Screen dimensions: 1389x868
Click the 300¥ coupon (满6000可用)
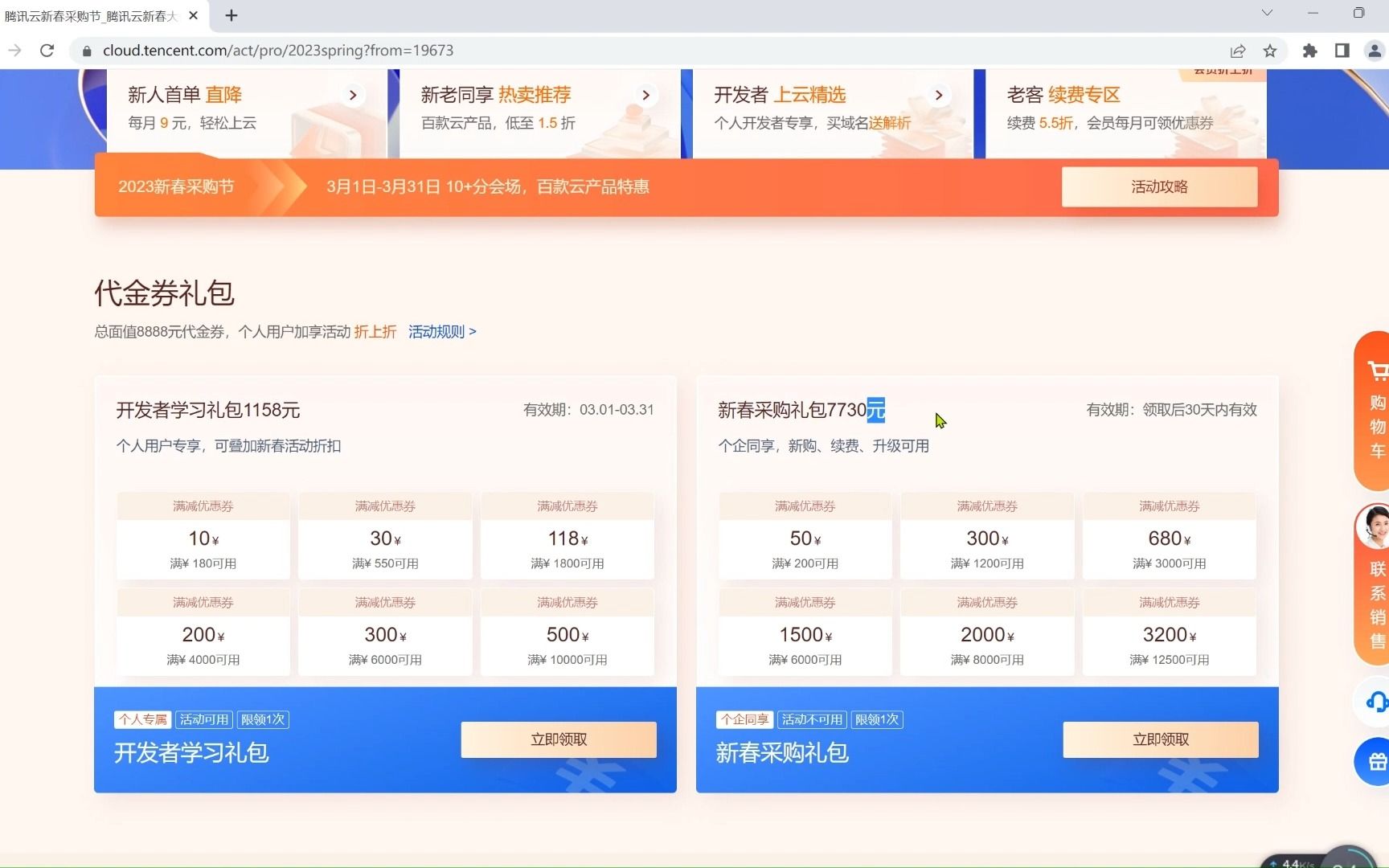385,633
